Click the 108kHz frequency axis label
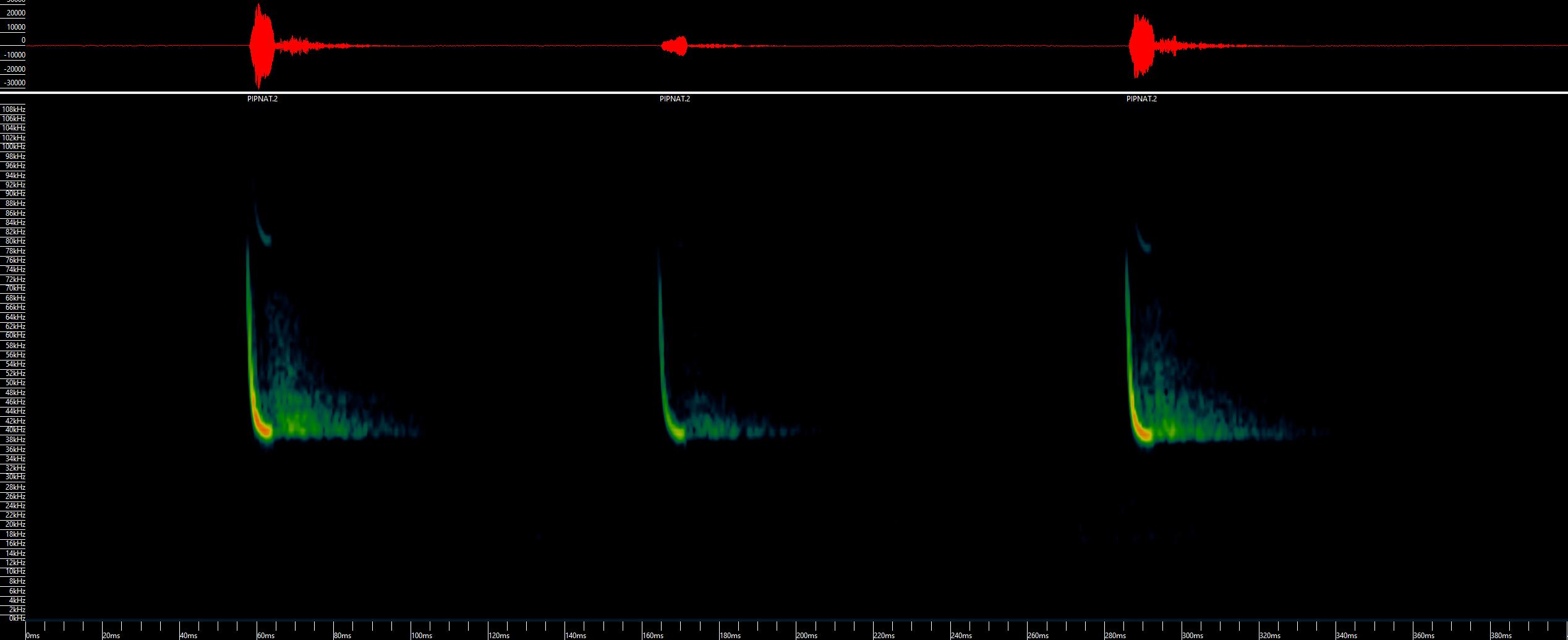1568x640 pixels. [14, 109]
